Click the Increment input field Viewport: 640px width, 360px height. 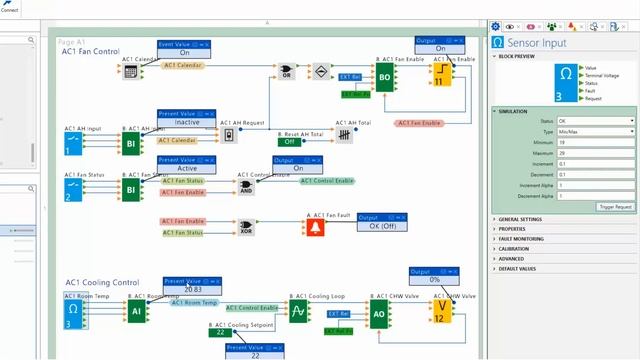tap(596, 164)
